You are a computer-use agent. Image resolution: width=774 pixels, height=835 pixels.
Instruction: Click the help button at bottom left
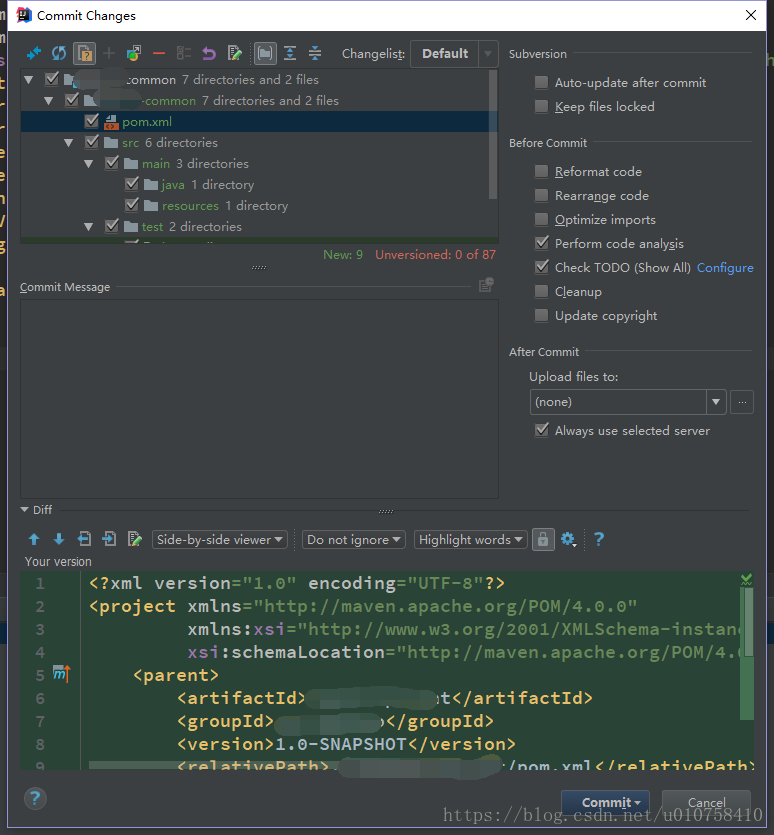[x=35, y=798]
